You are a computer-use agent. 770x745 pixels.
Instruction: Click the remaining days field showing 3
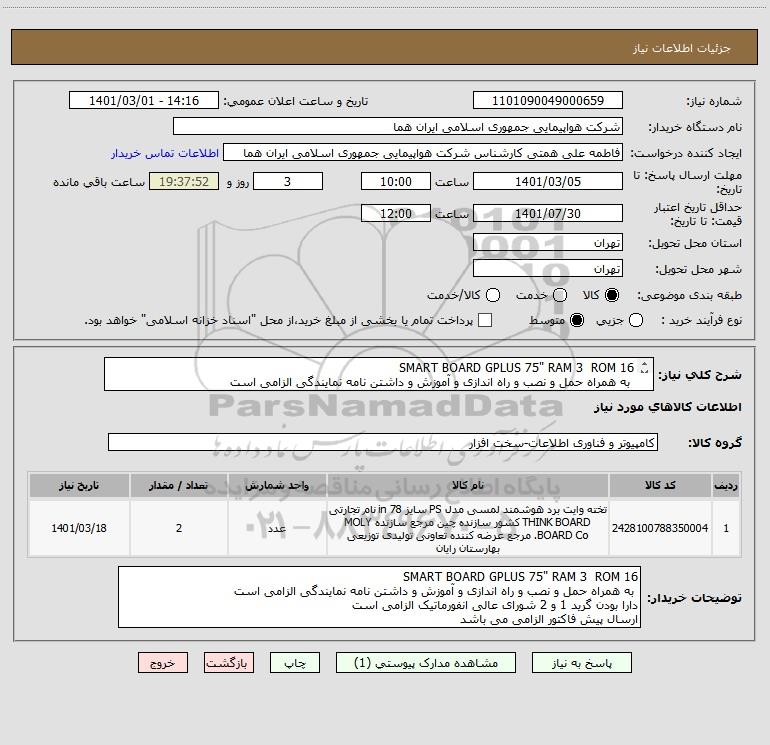288,181
